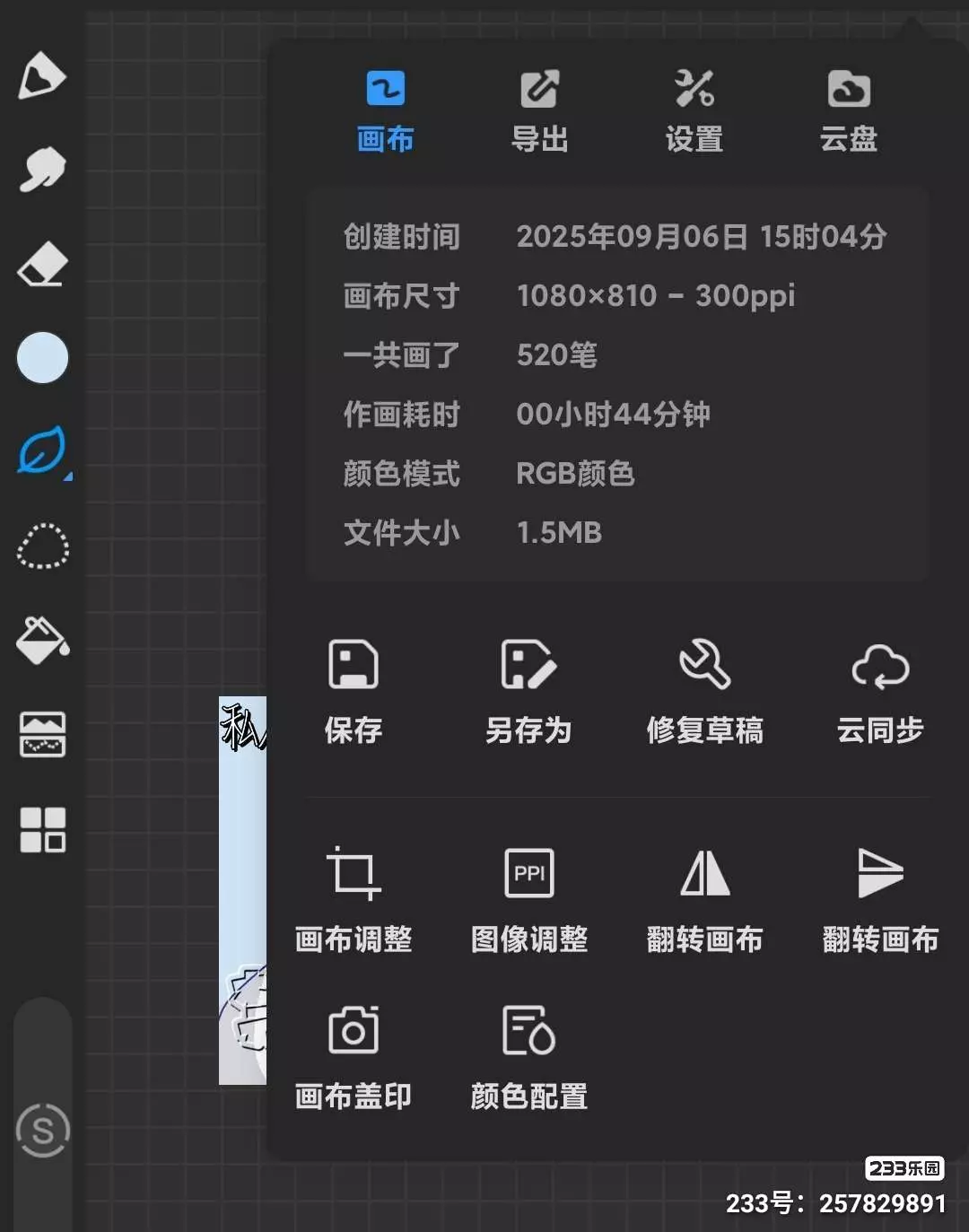Open the light blue color swatch
Image resolution: width=969 pixels, height=1232 pixels.
(x=42, y=358)
